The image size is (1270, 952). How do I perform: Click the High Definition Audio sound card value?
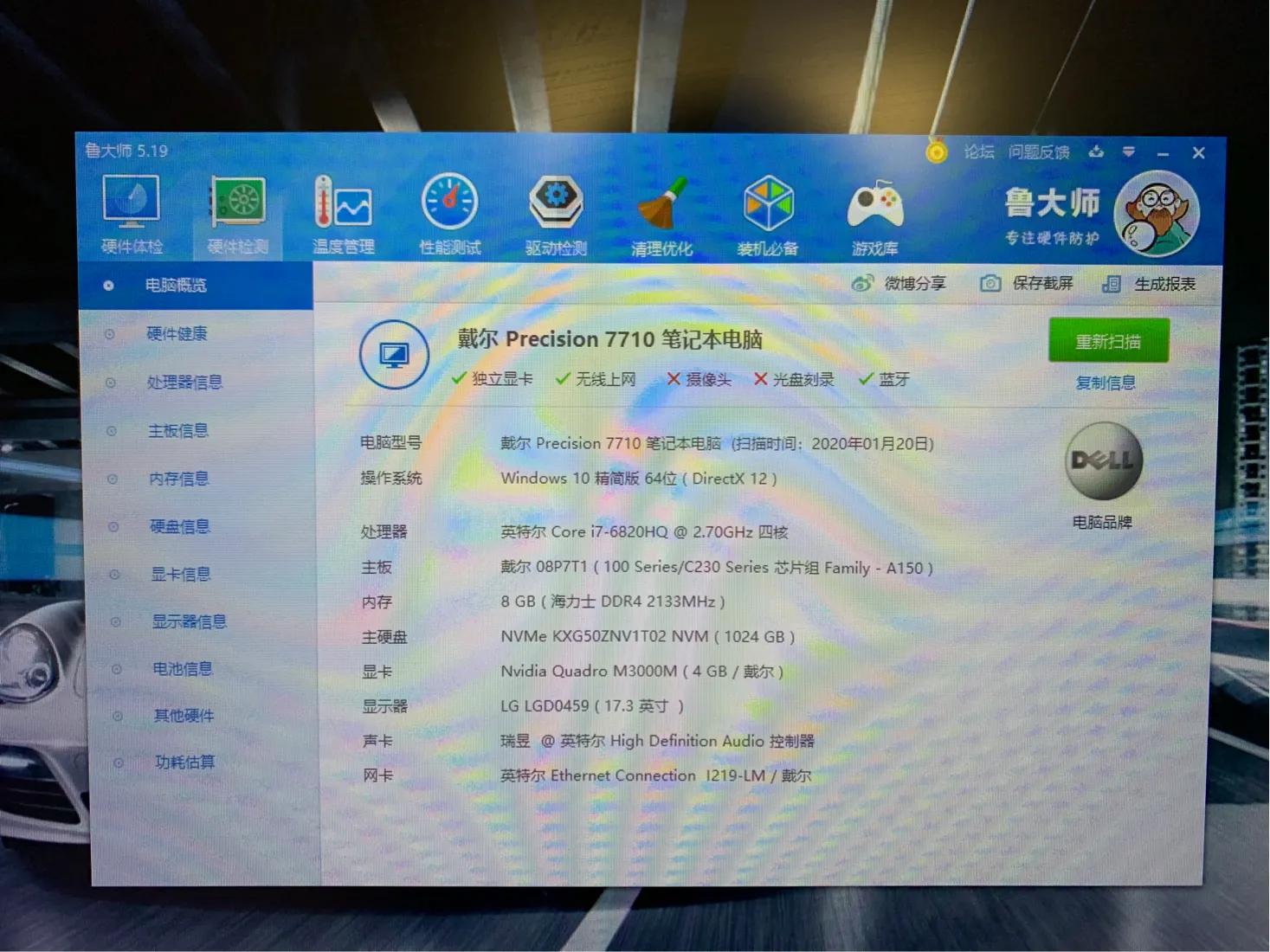coord(658,741)
